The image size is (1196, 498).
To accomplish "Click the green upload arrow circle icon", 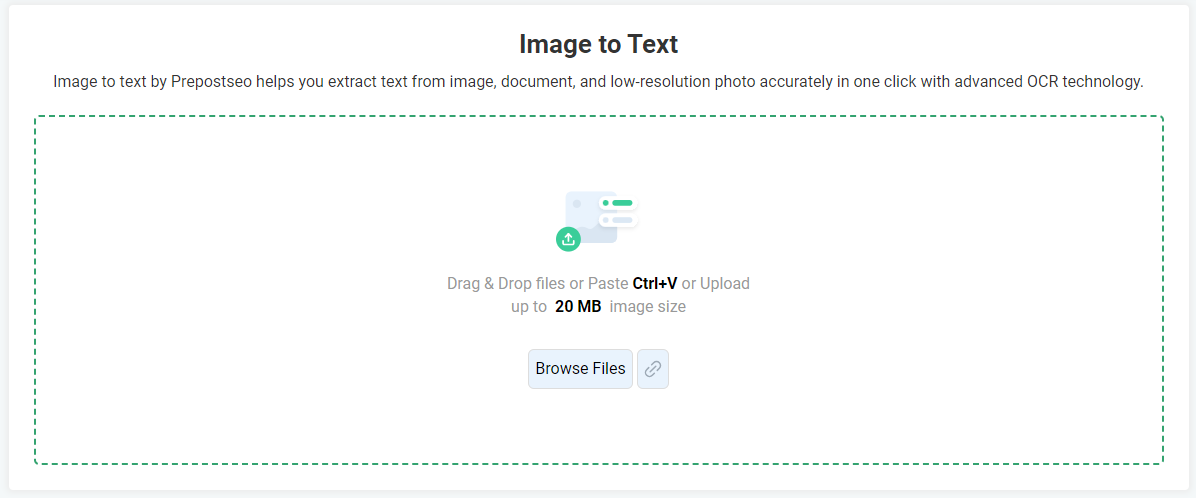I will coord(568,239).
